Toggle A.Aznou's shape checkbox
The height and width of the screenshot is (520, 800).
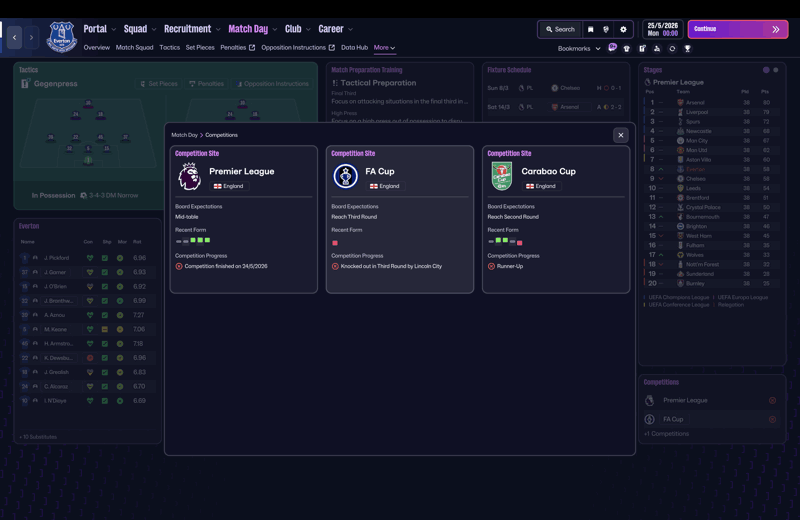(105, 315)
